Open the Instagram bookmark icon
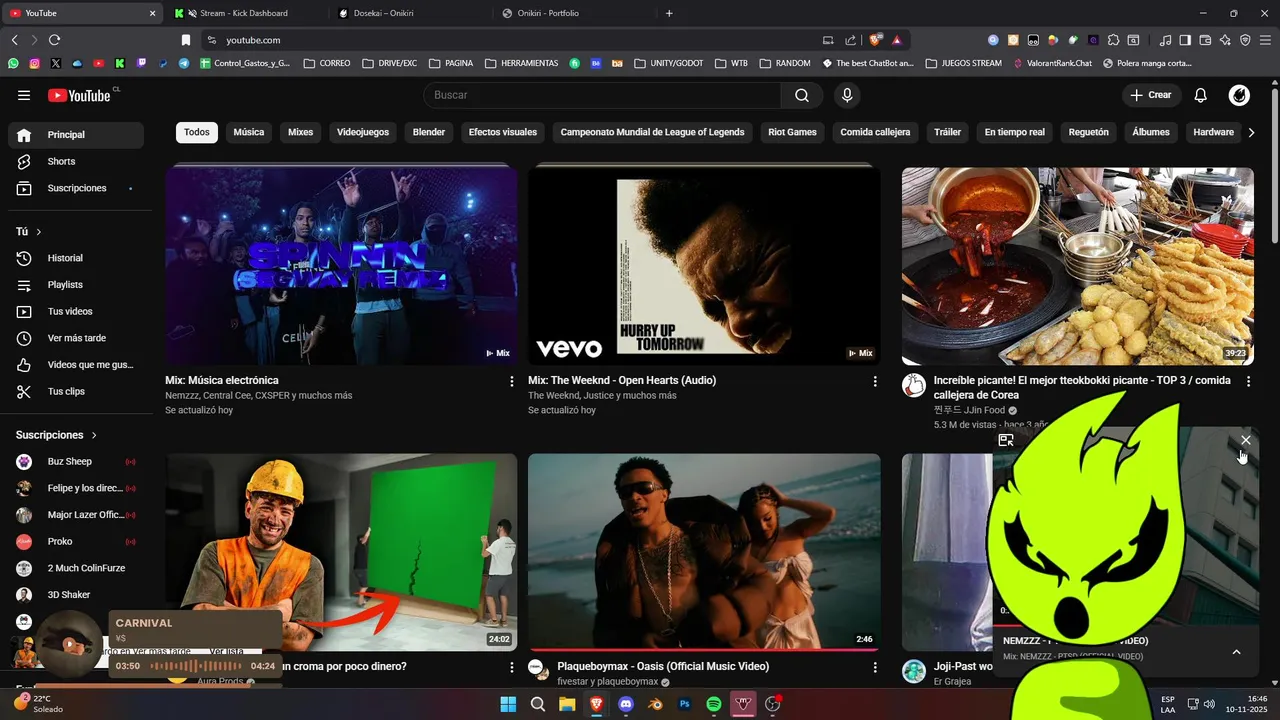1280x720 pixels. [34, 63]
